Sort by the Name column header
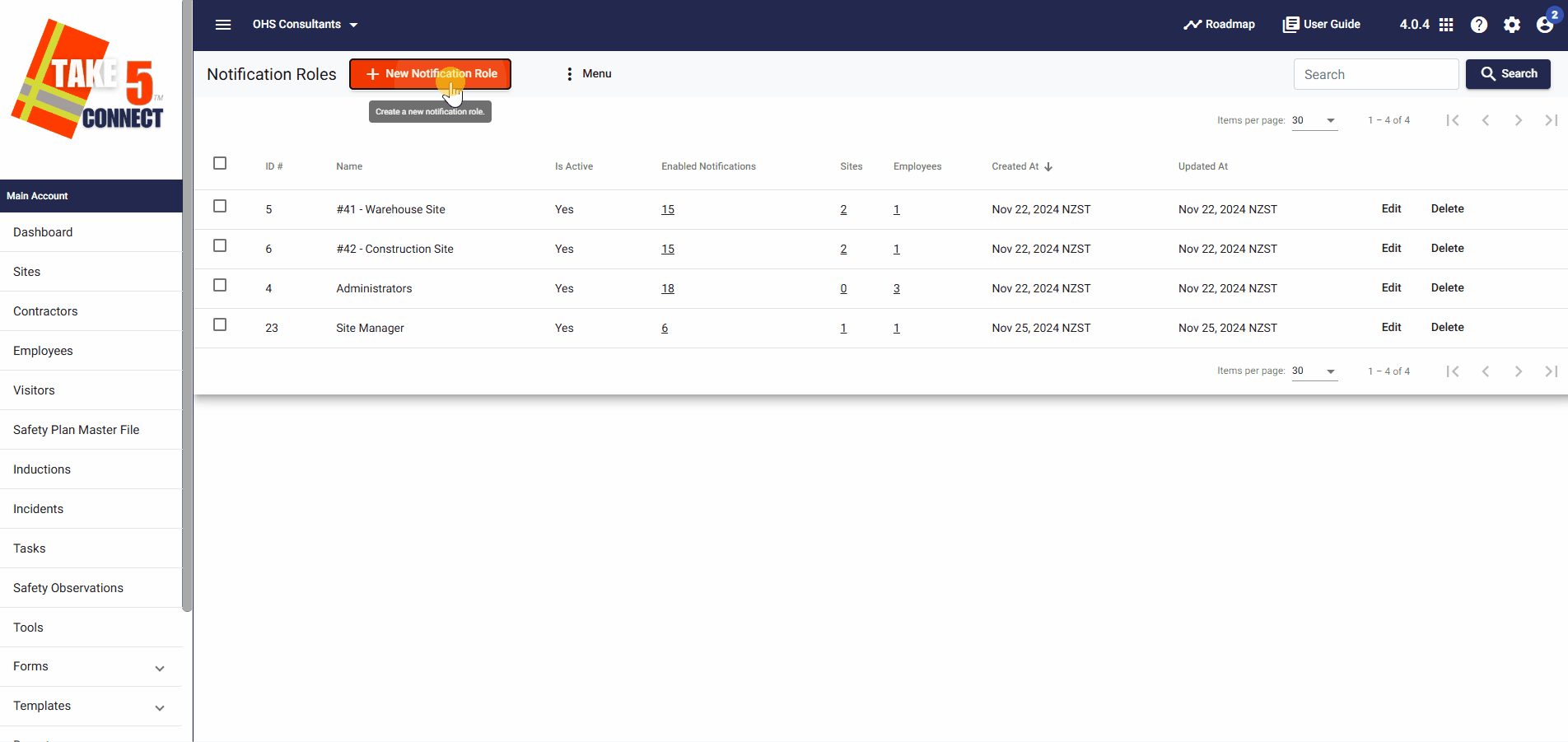The image size is (1568, 742). point(349,166)
